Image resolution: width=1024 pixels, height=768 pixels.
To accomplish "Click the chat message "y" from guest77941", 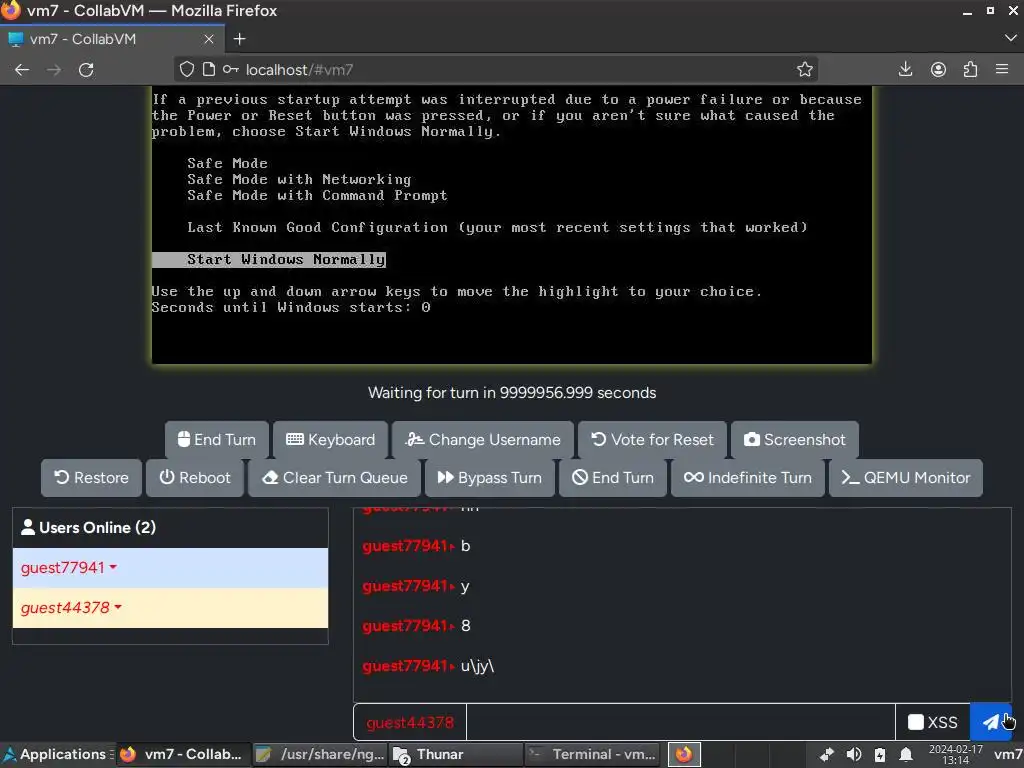I will point(465,586).
